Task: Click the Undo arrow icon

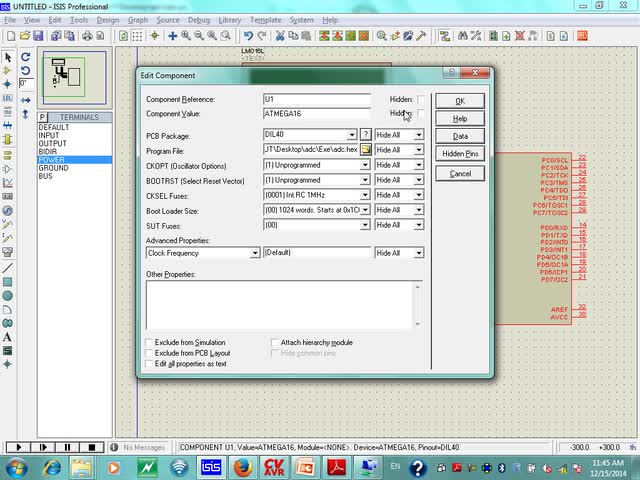Action: tap(248, 36)
